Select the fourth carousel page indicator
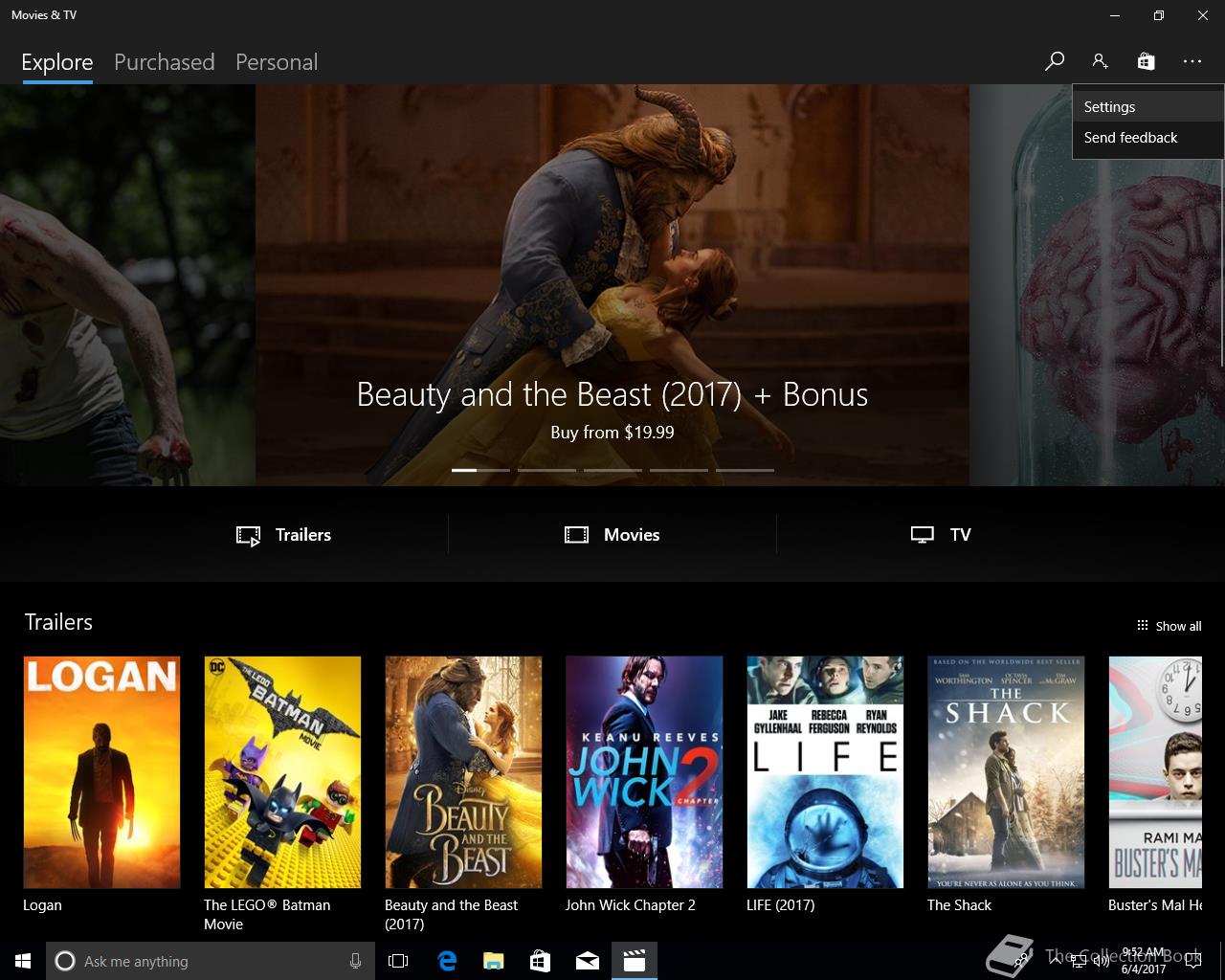Viewport: 1225px width, 980px height. pos(679,470)
